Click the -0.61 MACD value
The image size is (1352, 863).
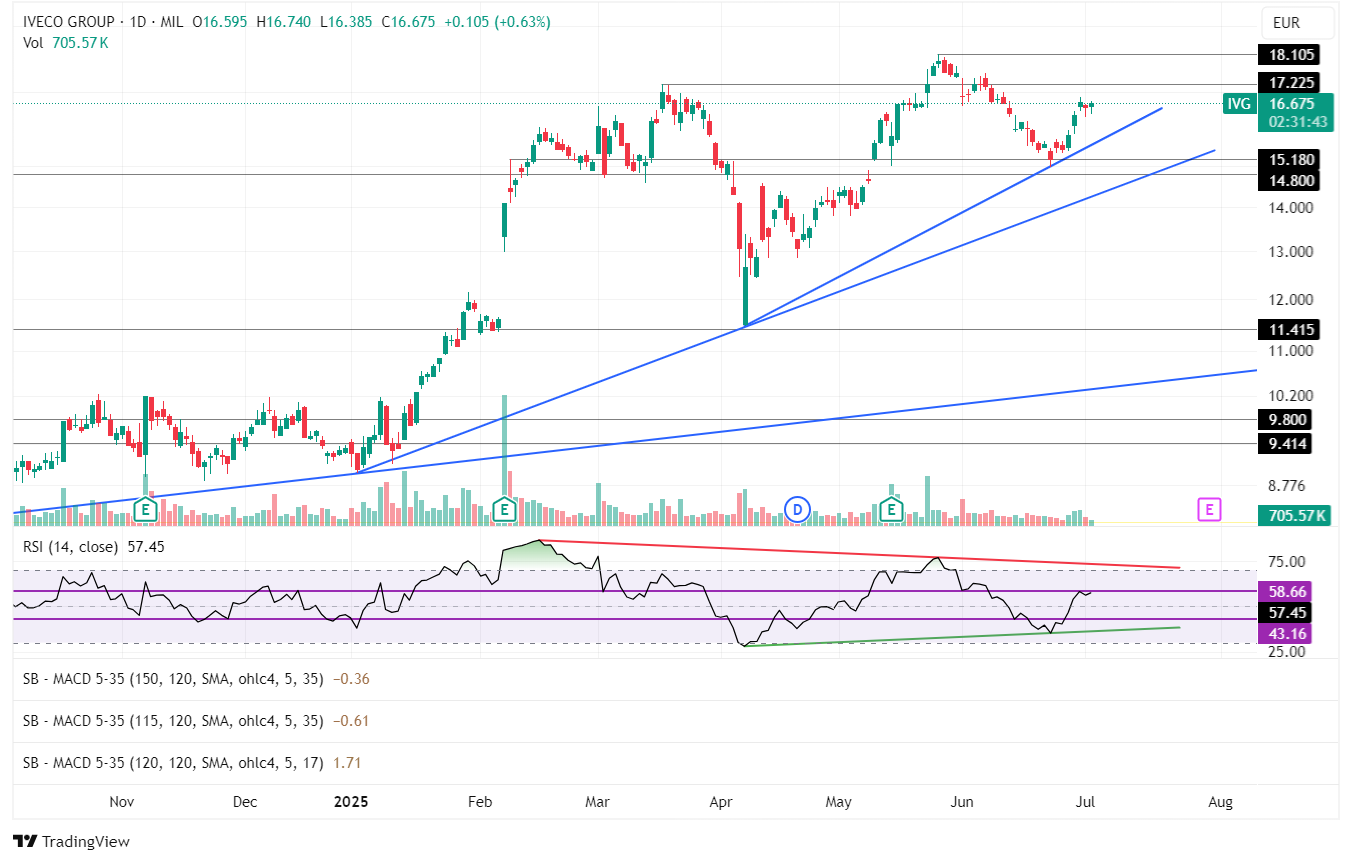350,720
